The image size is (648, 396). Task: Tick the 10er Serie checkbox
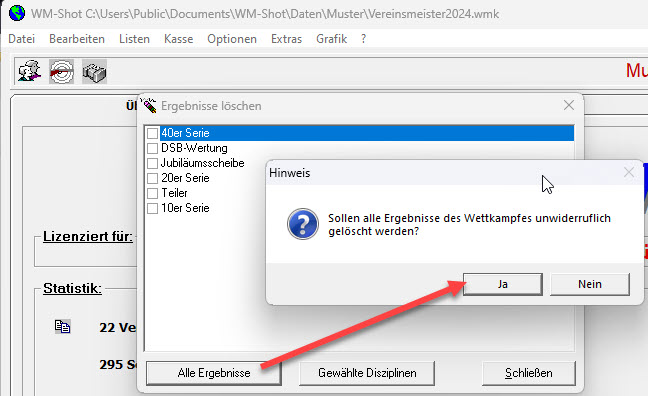coord(152,208)
